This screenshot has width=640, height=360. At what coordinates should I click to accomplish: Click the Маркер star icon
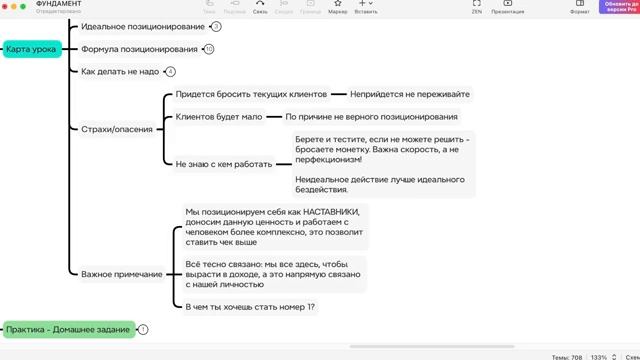(338, 3)
